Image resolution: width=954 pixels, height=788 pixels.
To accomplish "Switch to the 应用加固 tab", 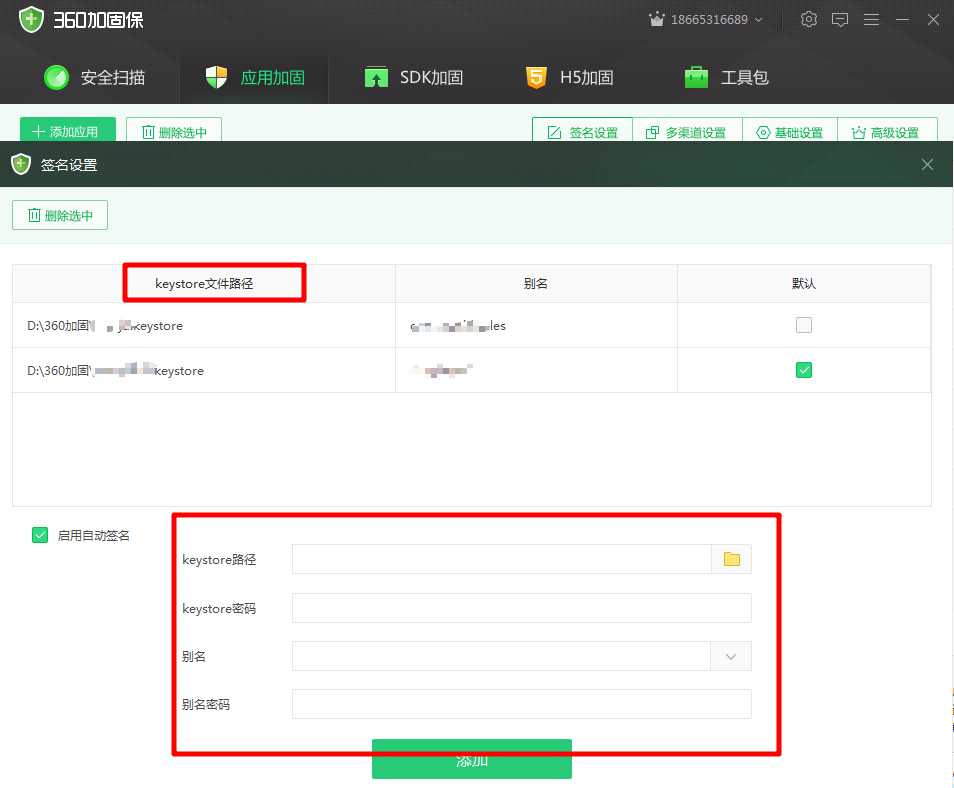I will coord(254,77).
